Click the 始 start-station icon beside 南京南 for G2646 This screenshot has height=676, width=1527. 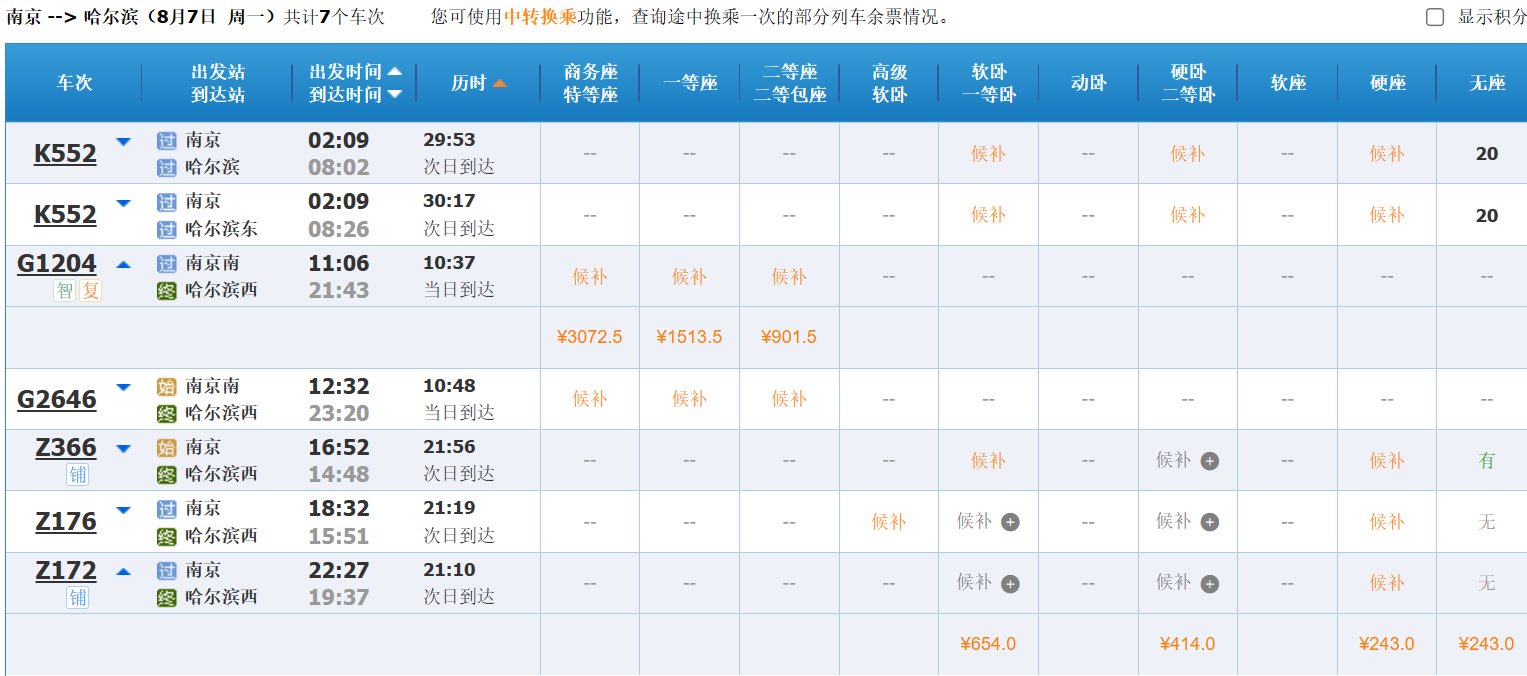pos(168,387)
